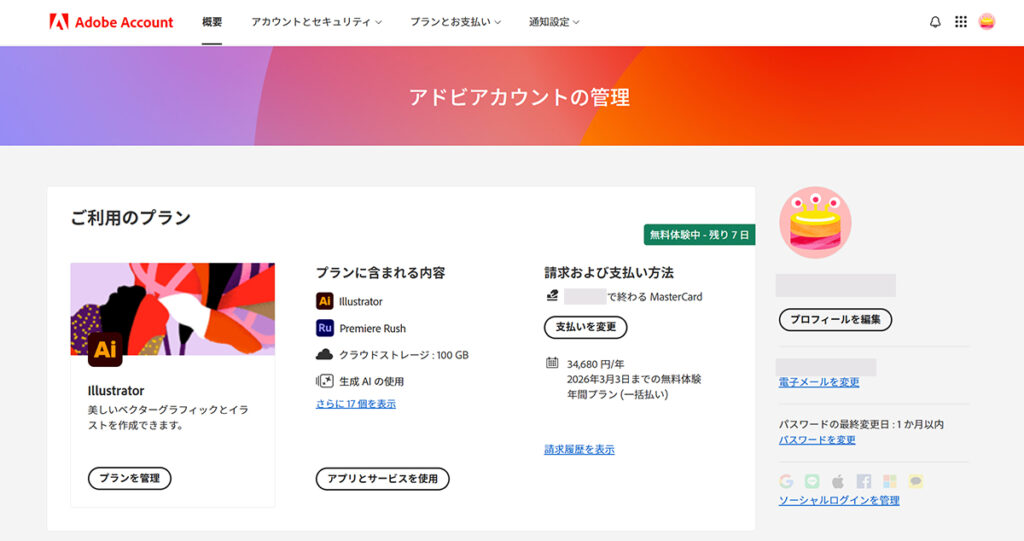Click the 支払いを変更 button
Image resolution: width=1024 pixels, height=541 pixels.
pos(586,327)
